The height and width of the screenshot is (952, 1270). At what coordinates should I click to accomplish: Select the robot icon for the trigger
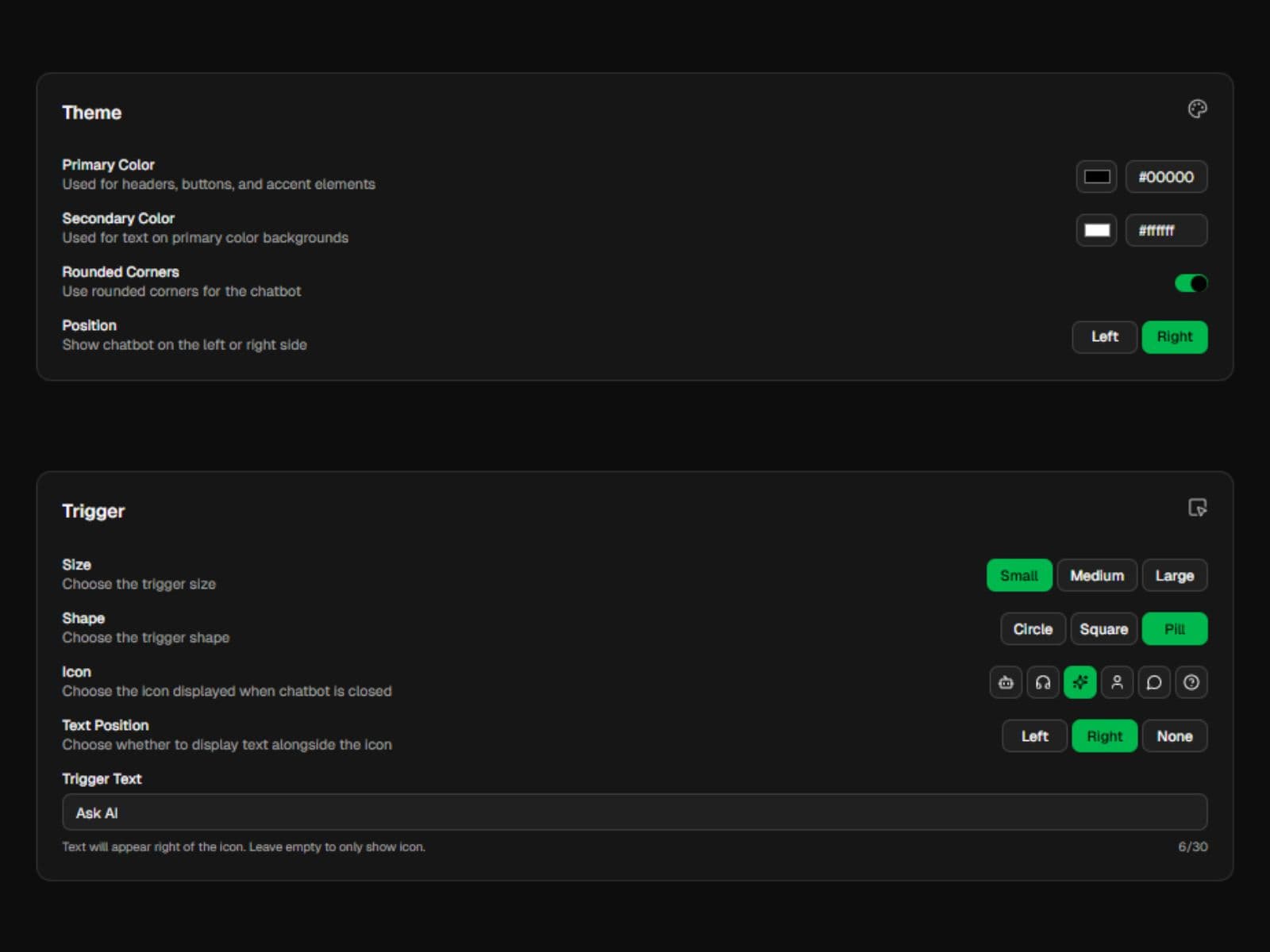pos(1006,682)
